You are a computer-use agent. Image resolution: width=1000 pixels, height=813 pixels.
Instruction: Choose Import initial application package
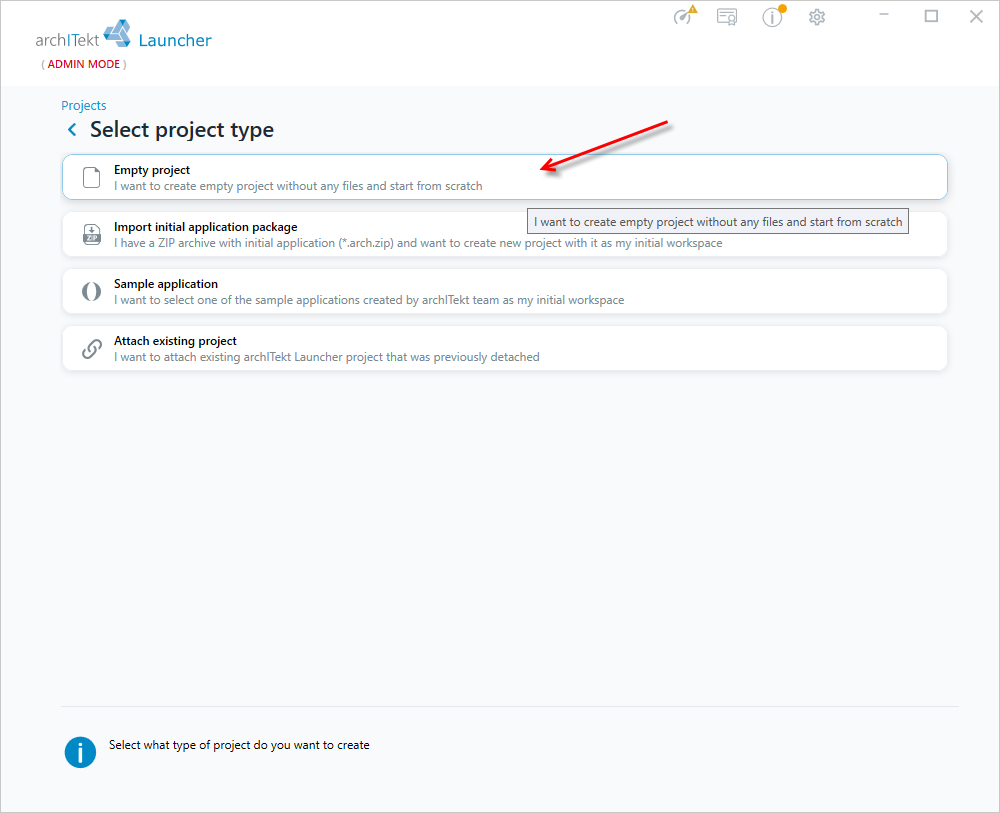coord(504,234)
